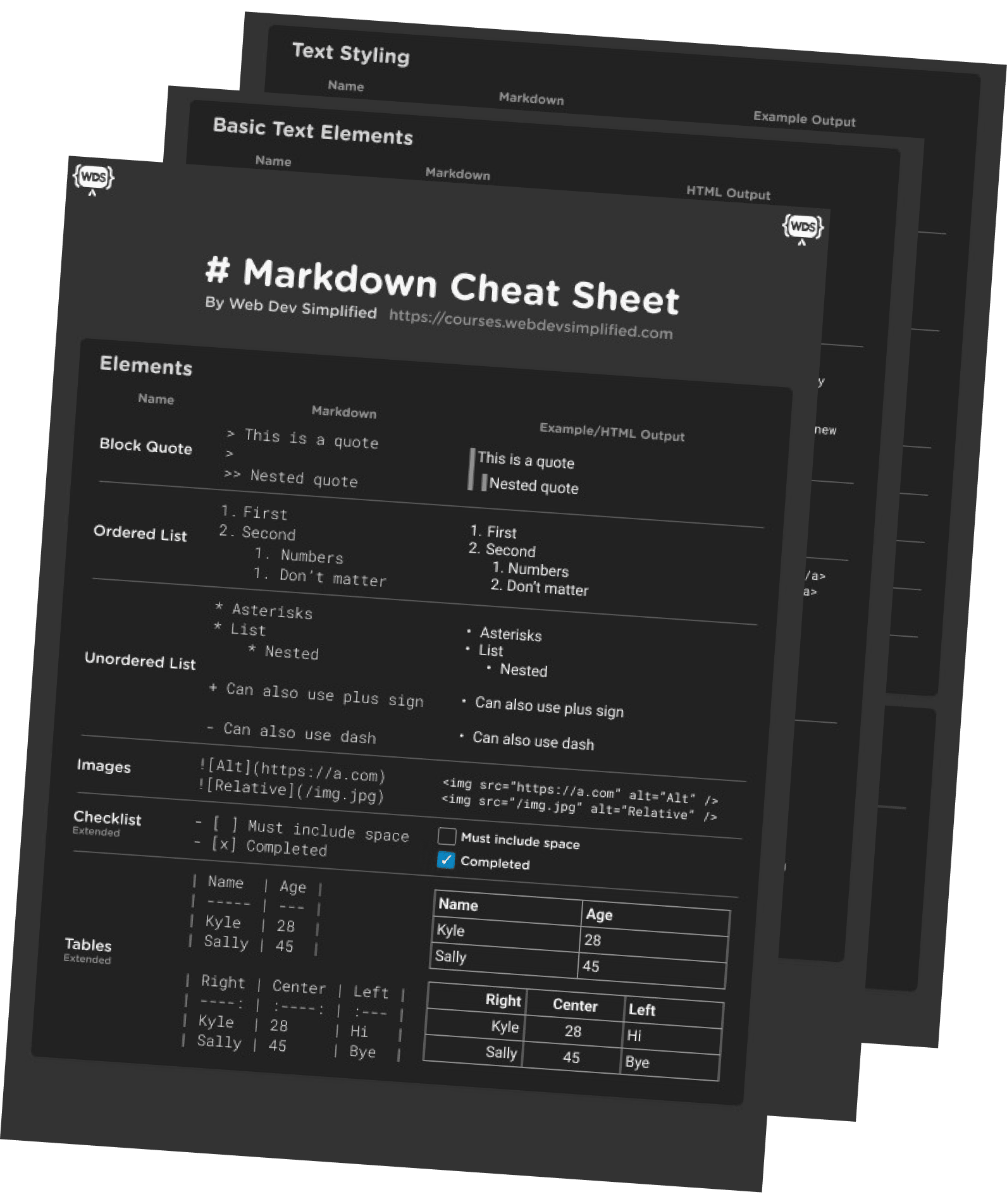Click the '![Relative](/img.jpg)' markdown code
The height and width of the screenshot is (1204, 1007).
[291, 791]
